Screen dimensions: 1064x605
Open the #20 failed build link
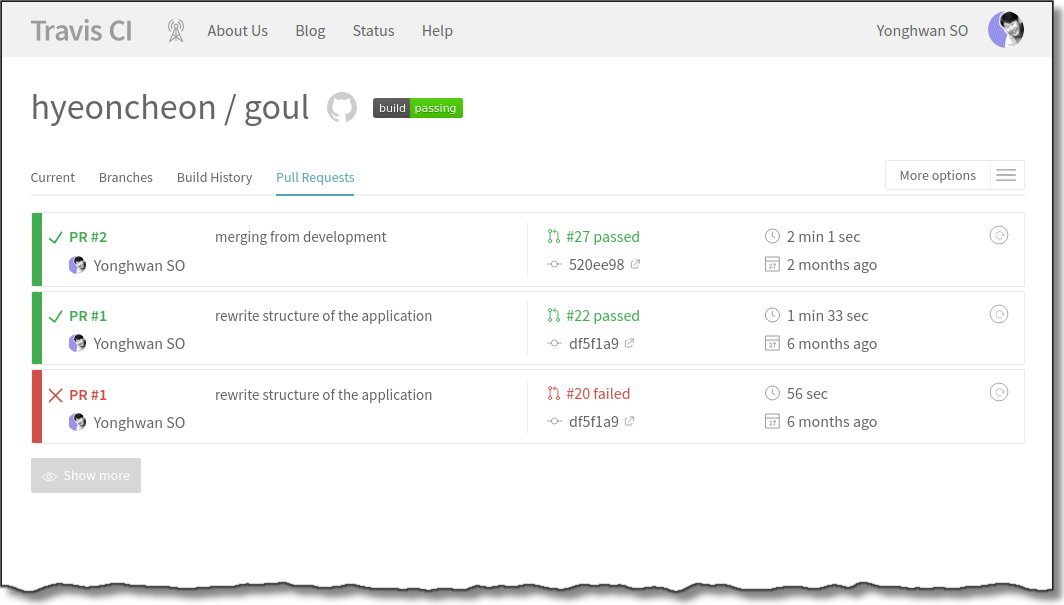pyautogui.click(x=598, y=394)
